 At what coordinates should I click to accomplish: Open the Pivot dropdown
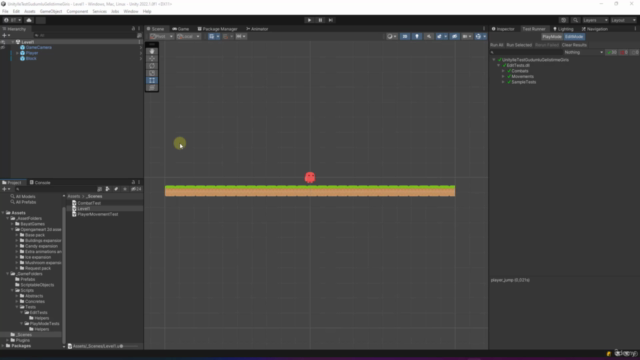(x=161, y=36)
